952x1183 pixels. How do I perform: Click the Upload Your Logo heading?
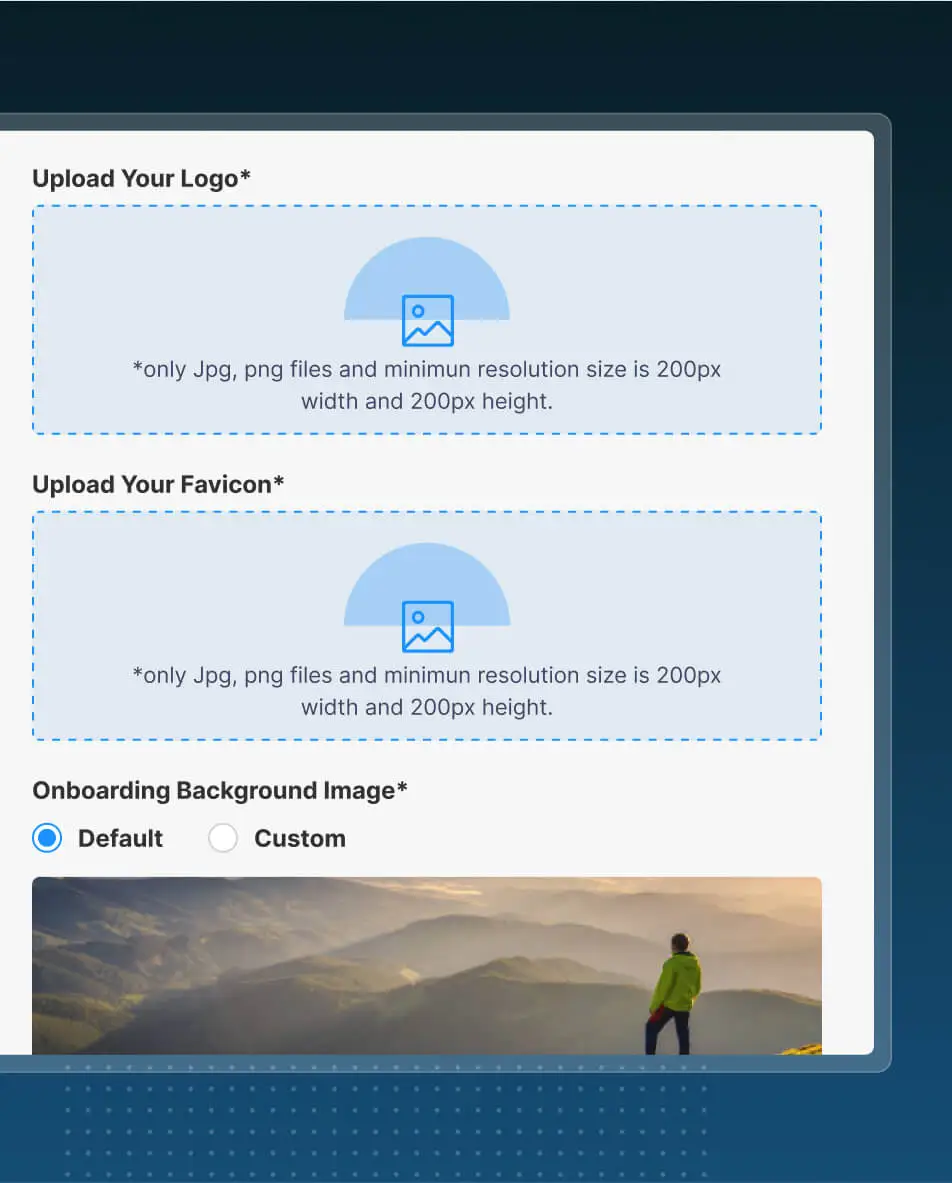141,179
